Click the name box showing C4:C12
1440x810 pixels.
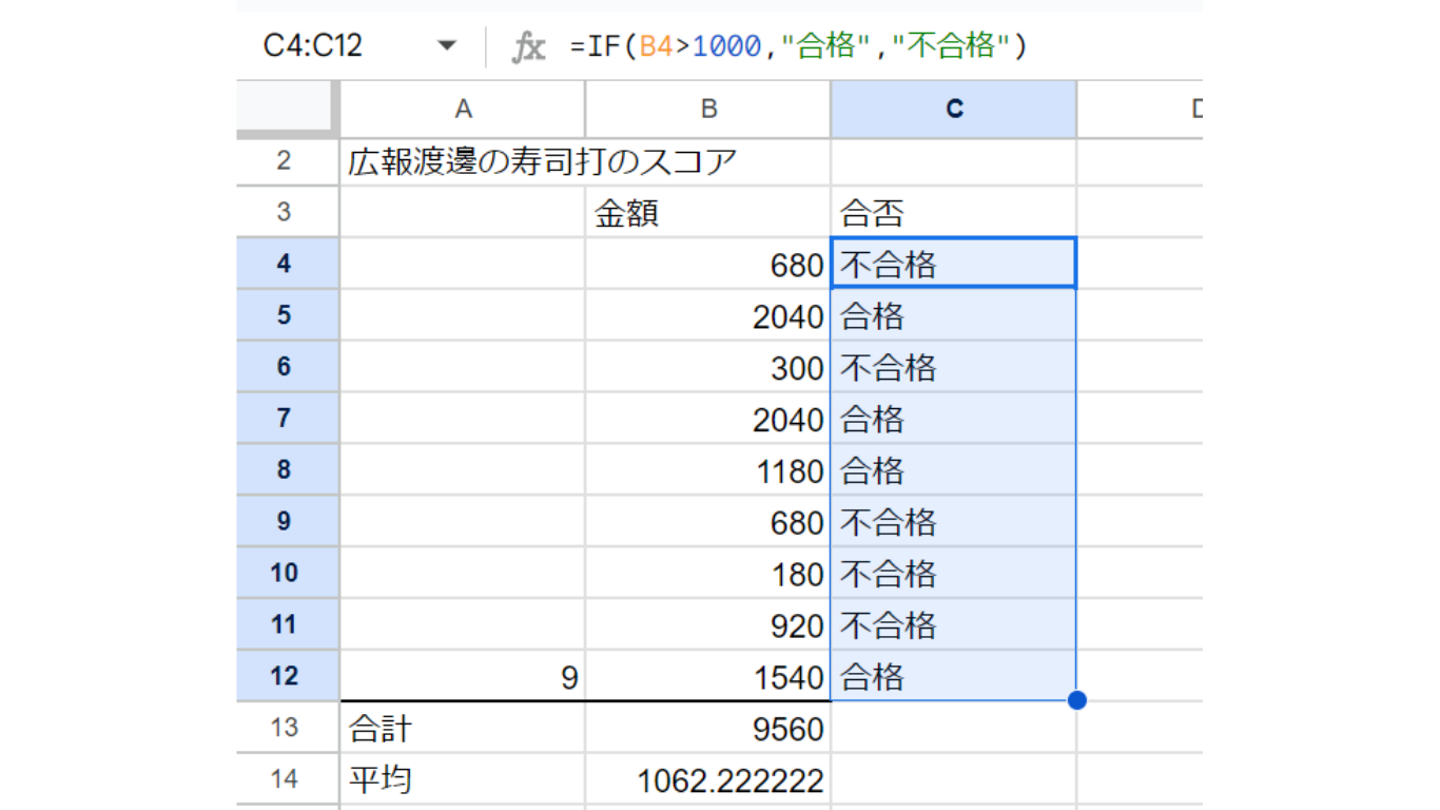click(x=313, y=46)
